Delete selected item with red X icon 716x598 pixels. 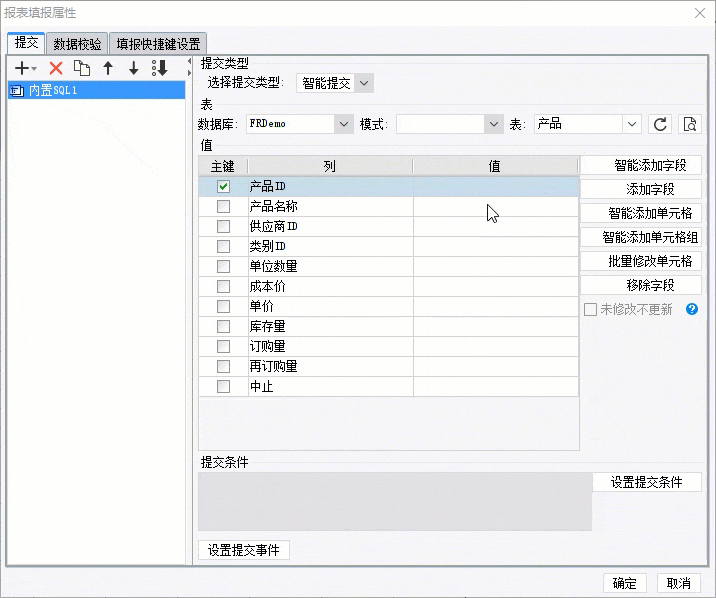tap(56, 68)
